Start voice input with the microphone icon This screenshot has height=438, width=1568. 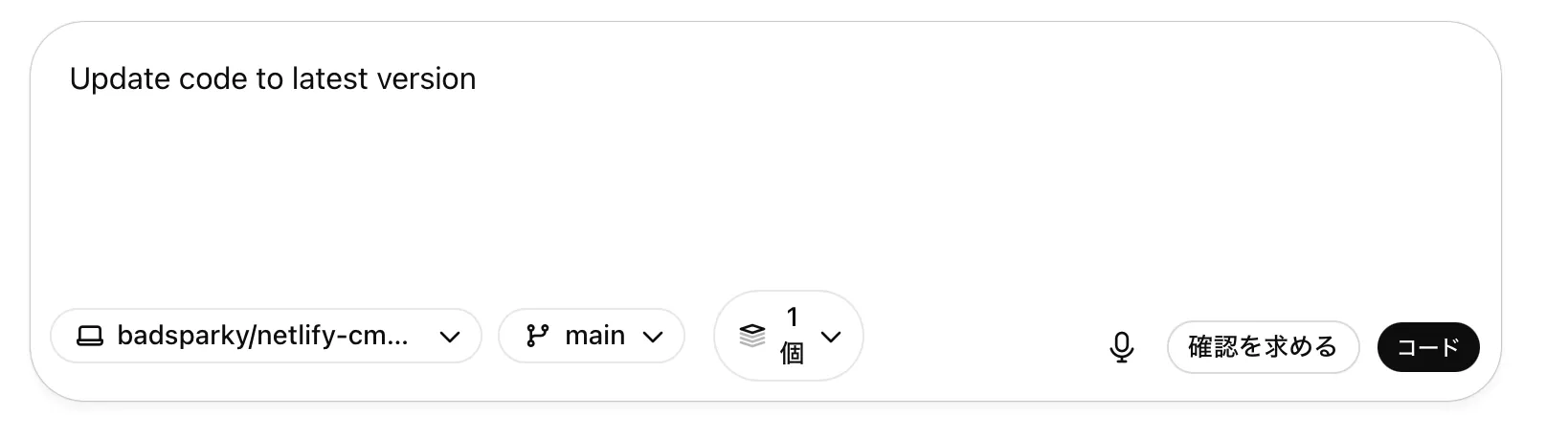pyautogui.click(x=1121, y=347)
